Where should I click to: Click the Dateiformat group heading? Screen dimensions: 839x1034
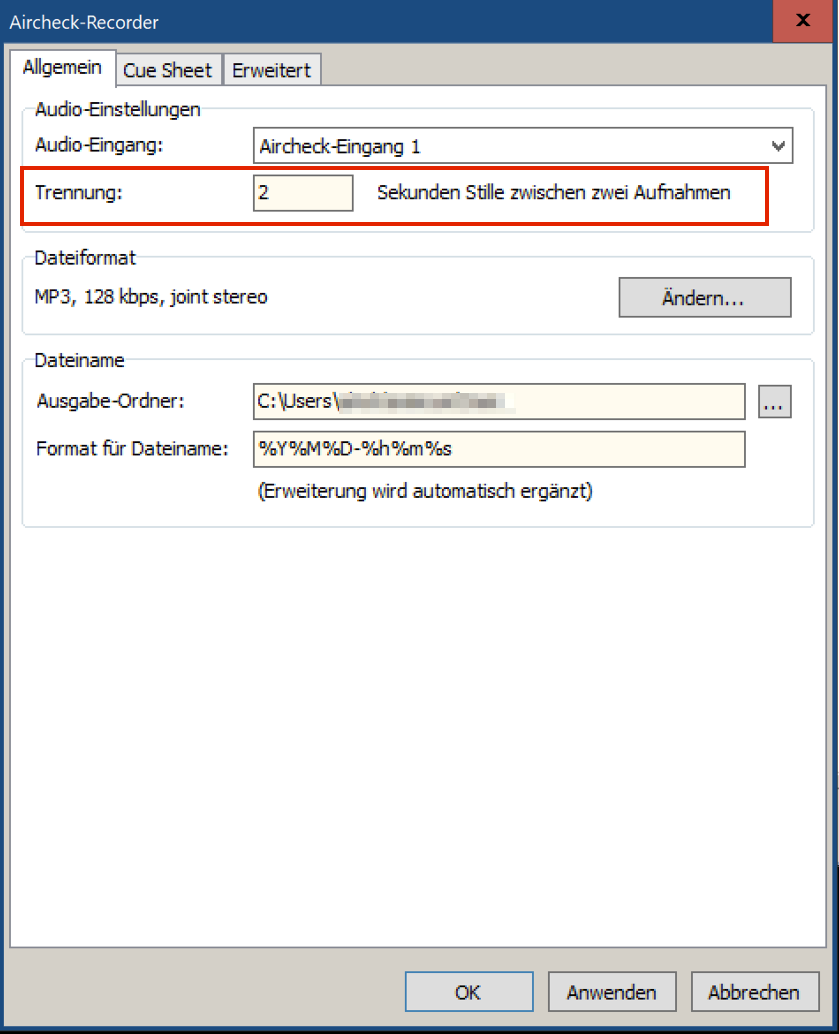click(x=85, y=258)
